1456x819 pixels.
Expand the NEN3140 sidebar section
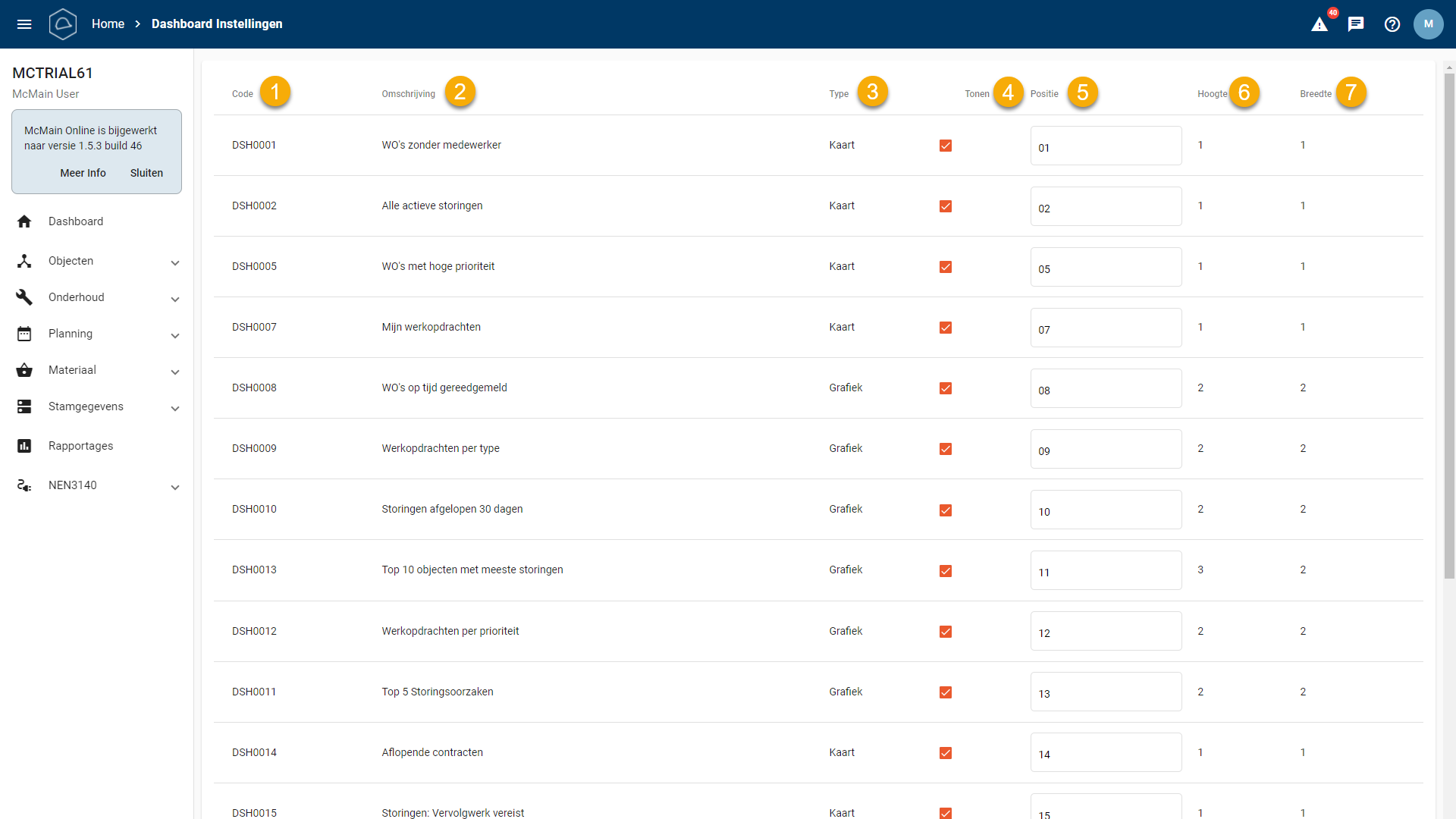point(175,487)
